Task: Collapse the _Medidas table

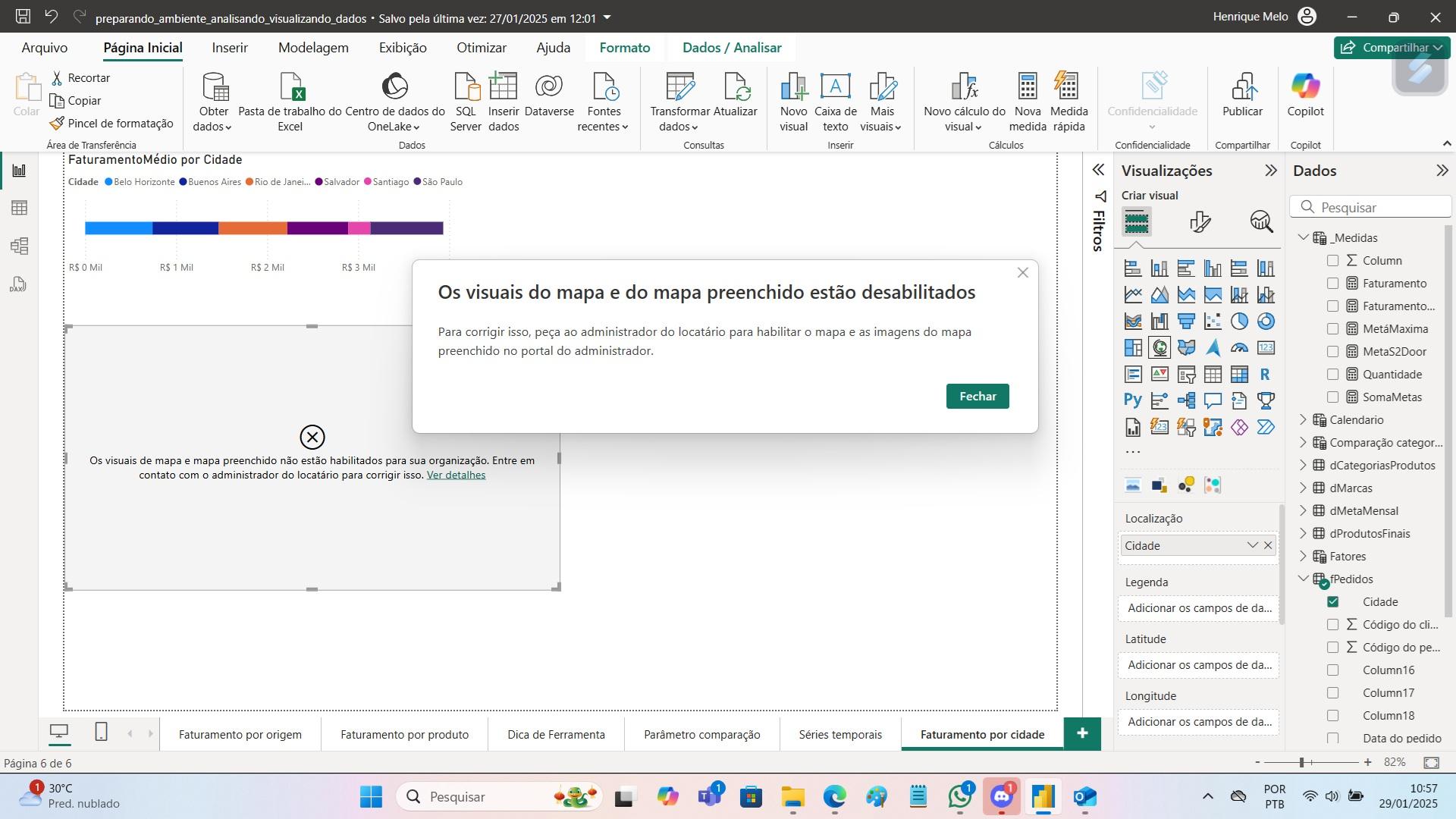Action: point(1304,237)
